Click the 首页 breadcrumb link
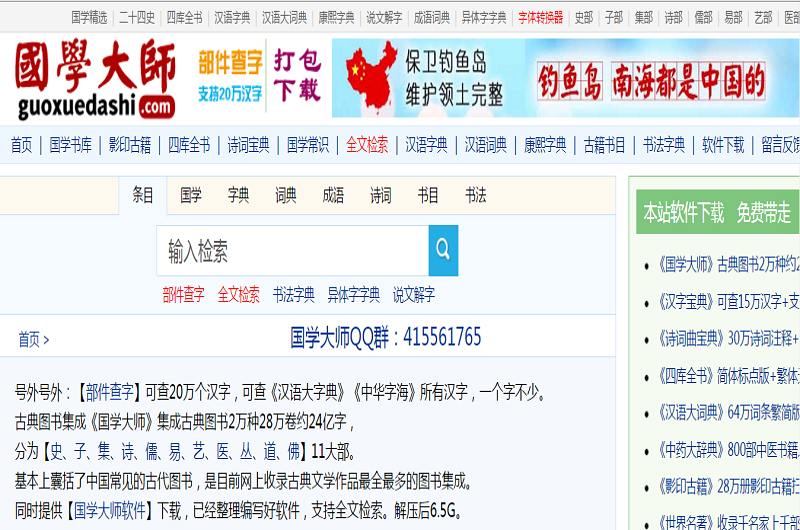The image size is (800, 530). click(x=29, y=339)
